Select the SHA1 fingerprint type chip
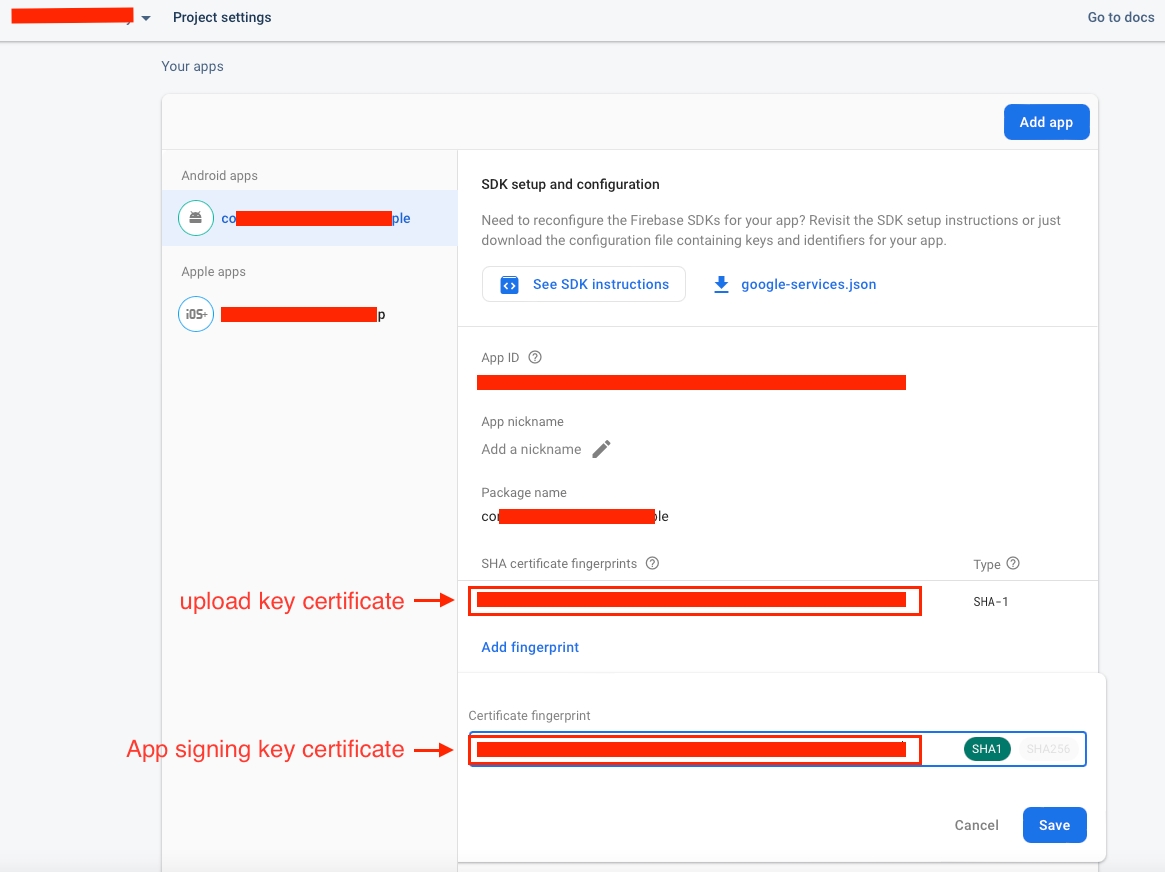The height and width of the screenshot is (872, 1165). click(987, 749)
